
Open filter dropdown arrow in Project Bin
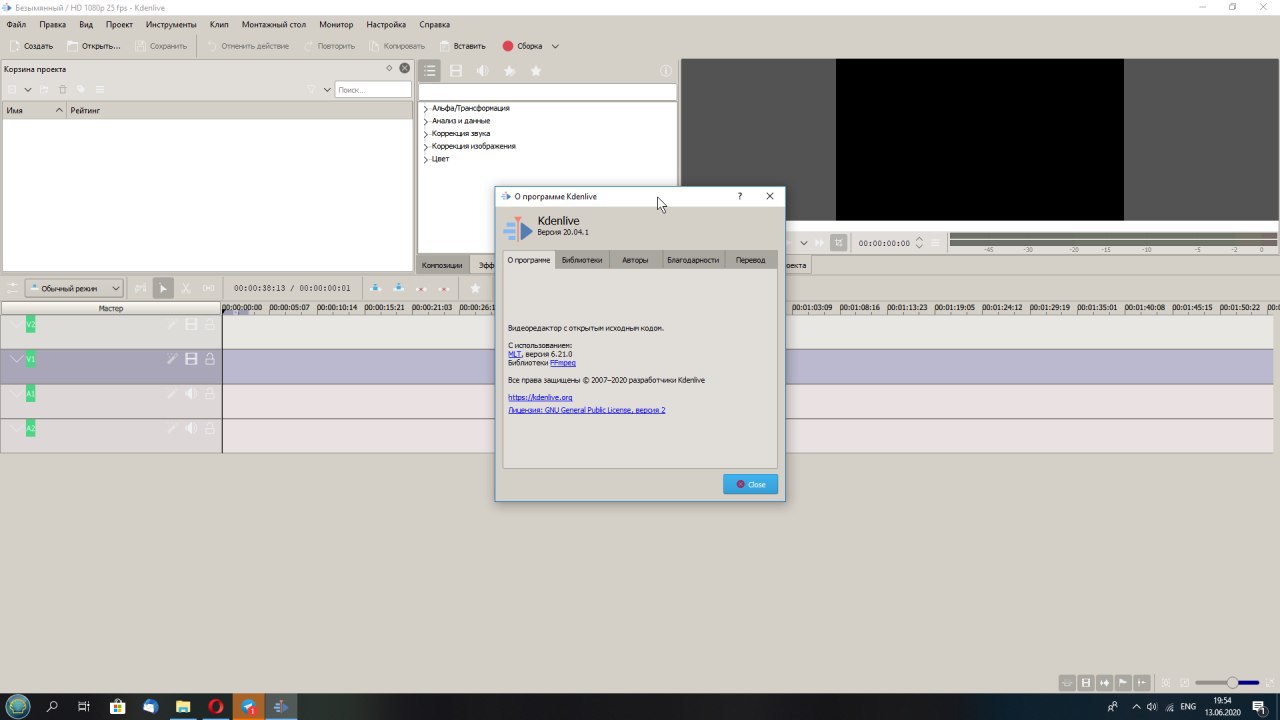pyautogui.click(x=326, y=89)
